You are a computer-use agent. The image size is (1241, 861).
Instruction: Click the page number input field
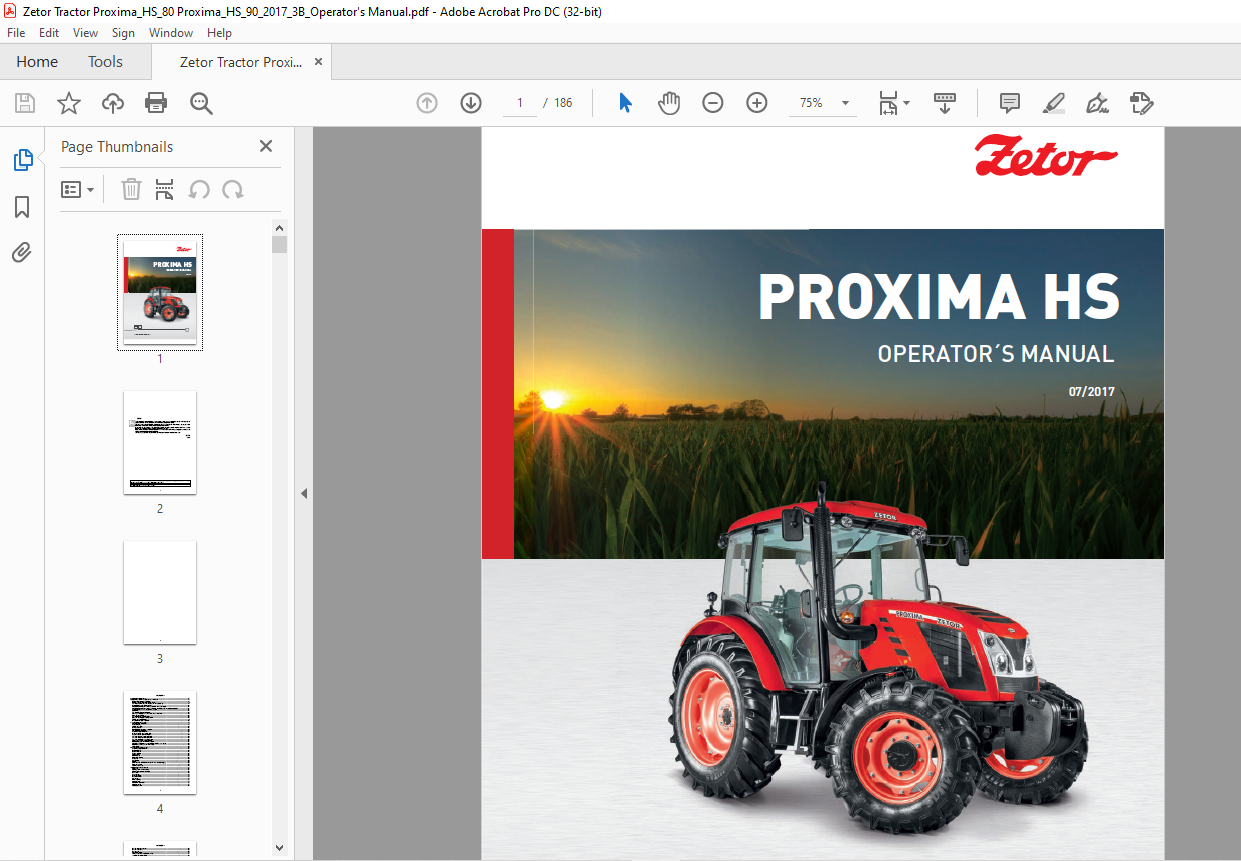tap(520, 103)
